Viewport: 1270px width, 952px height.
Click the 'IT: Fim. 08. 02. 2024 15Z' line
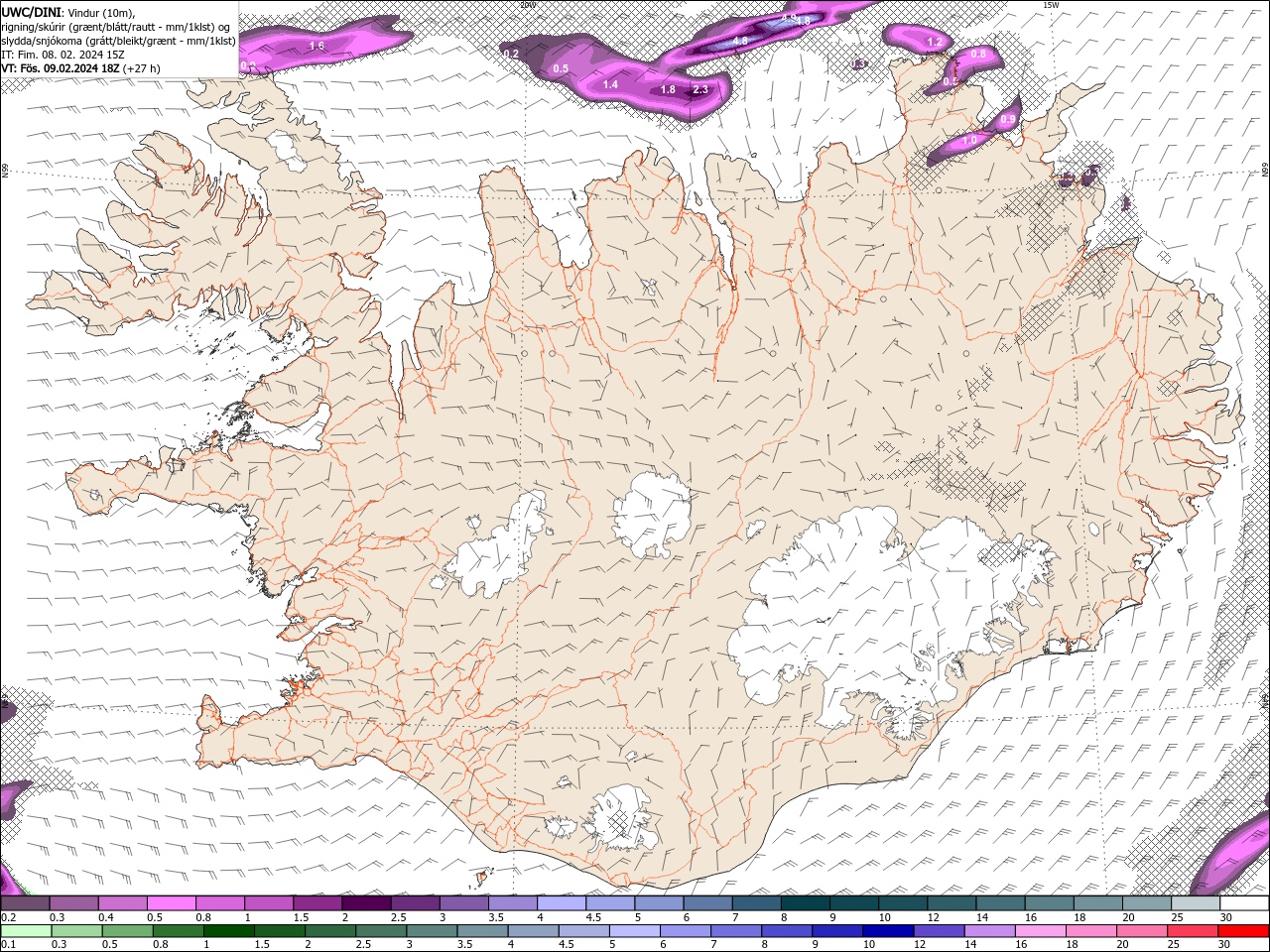(63, 55)
